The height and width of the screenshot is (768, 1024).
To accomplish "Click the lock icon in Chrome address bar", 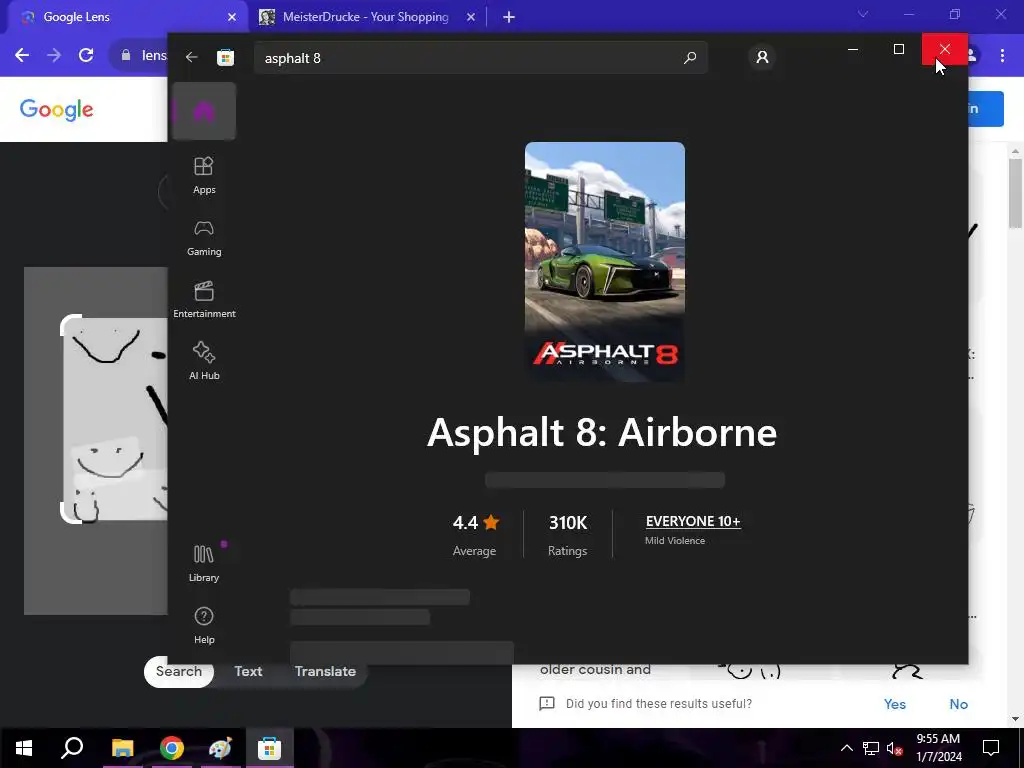I will point(126,56).
